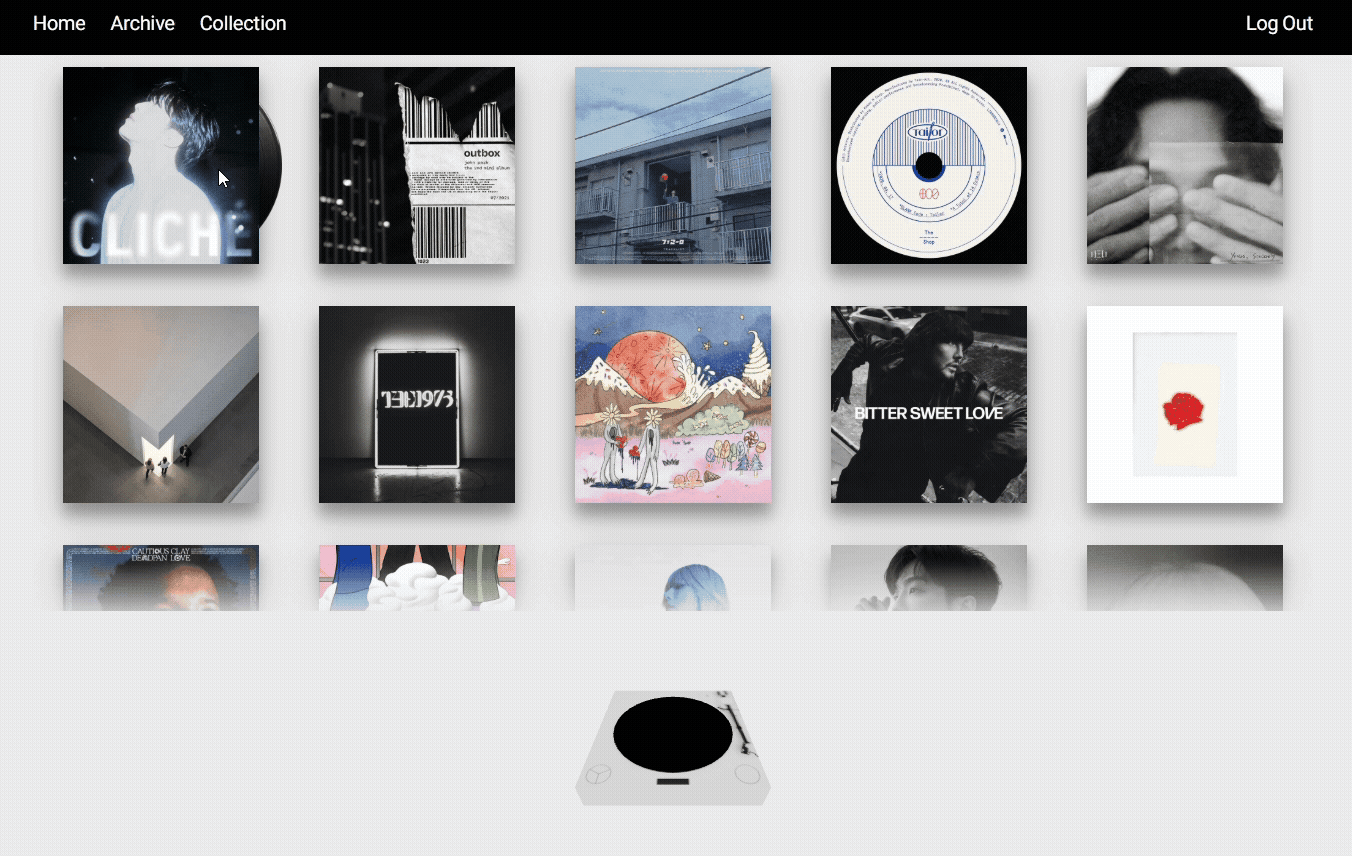Open The 1975 neon frame album
The width and height of the screenshot is (1352, 856).
point(417,404)
